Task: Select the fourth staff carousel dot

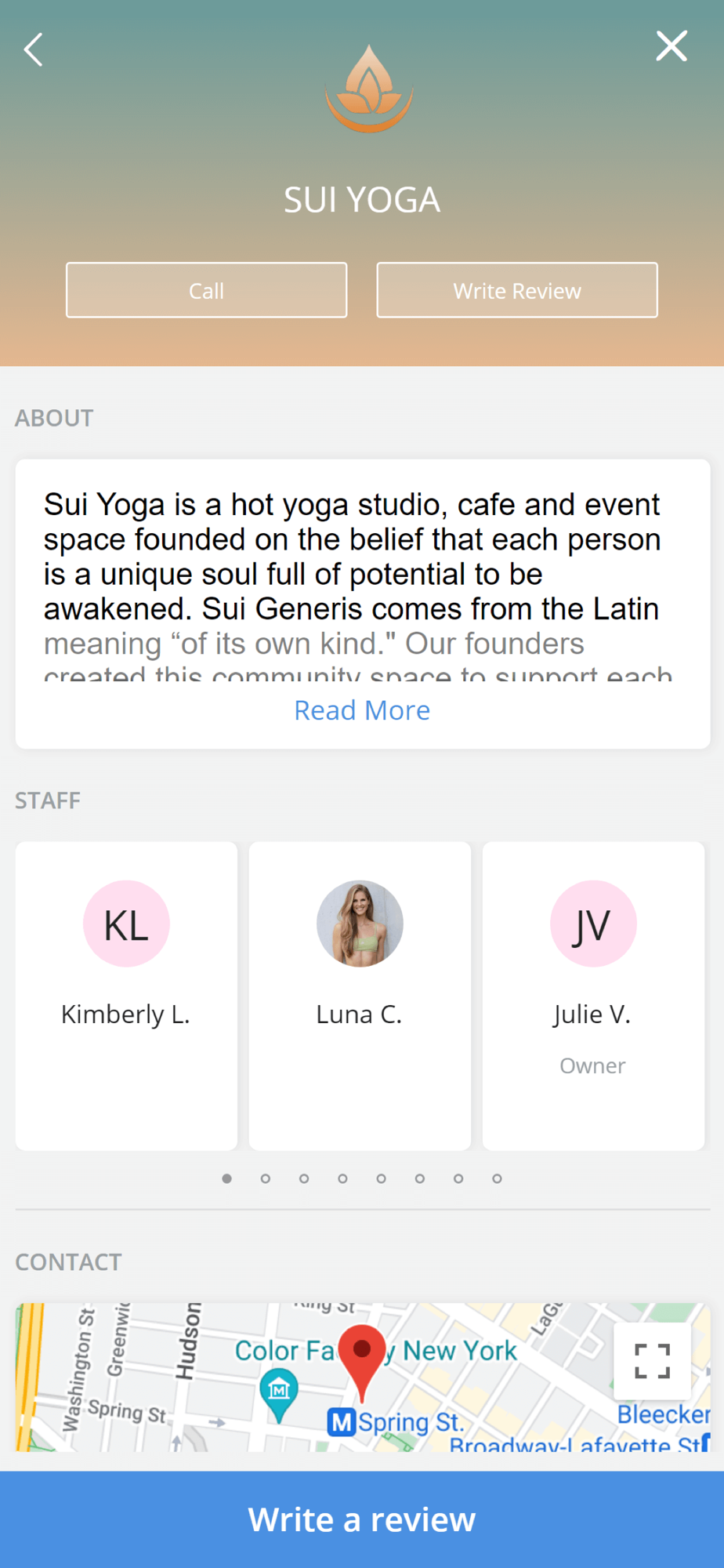Action: coord(342,1178)
